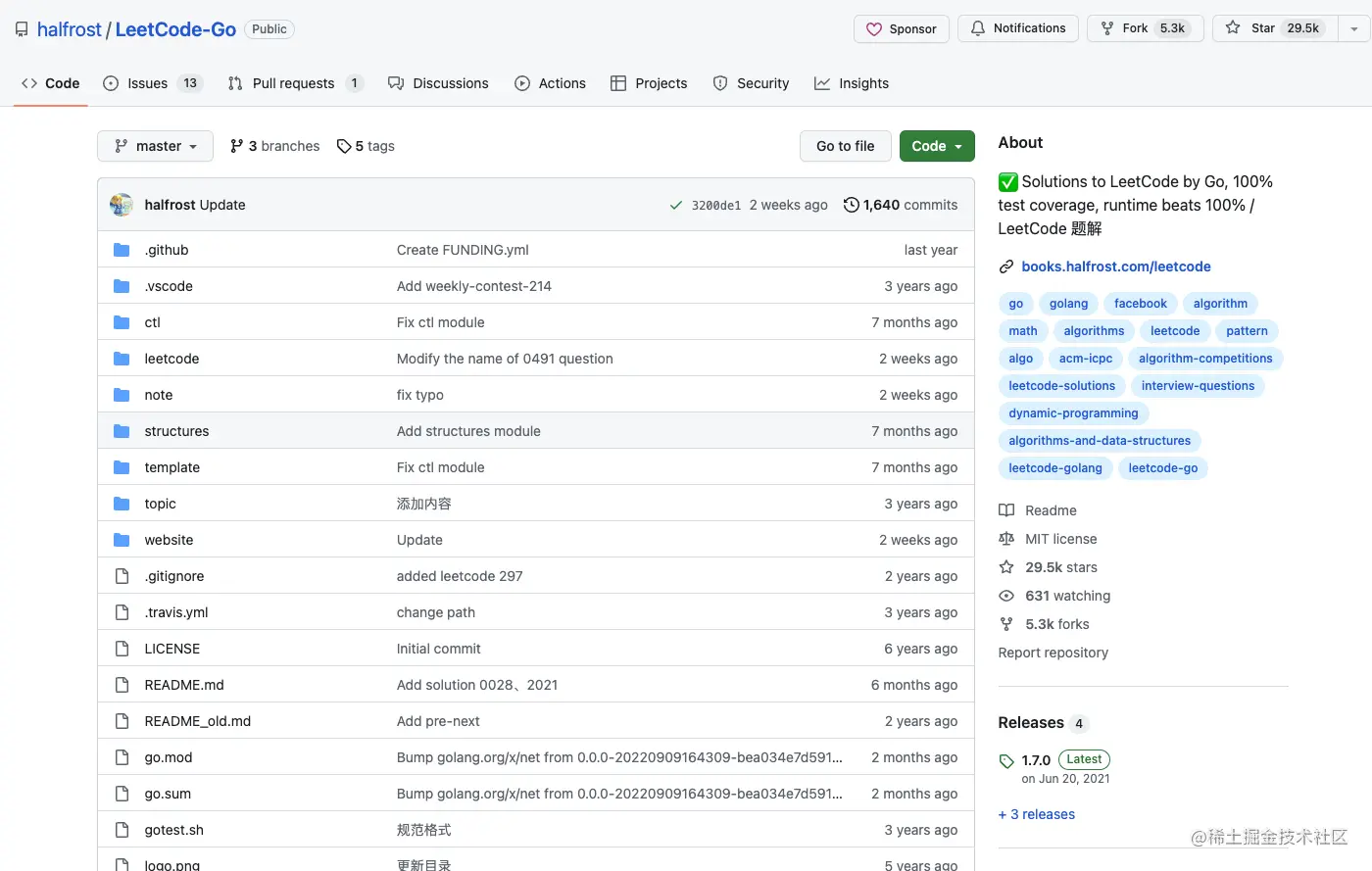
Task: Open the green Code dropdown button
Action: (937, 146)
